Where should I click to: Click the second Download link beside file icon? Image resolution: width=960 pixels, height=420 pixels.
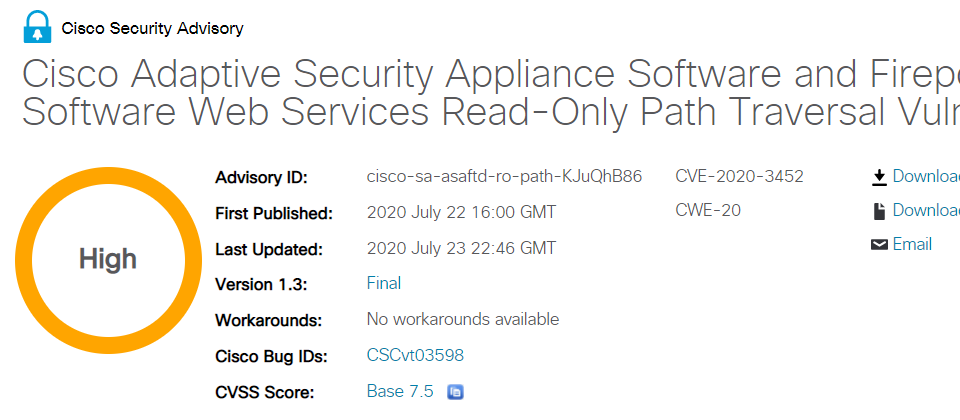[926, 211]
